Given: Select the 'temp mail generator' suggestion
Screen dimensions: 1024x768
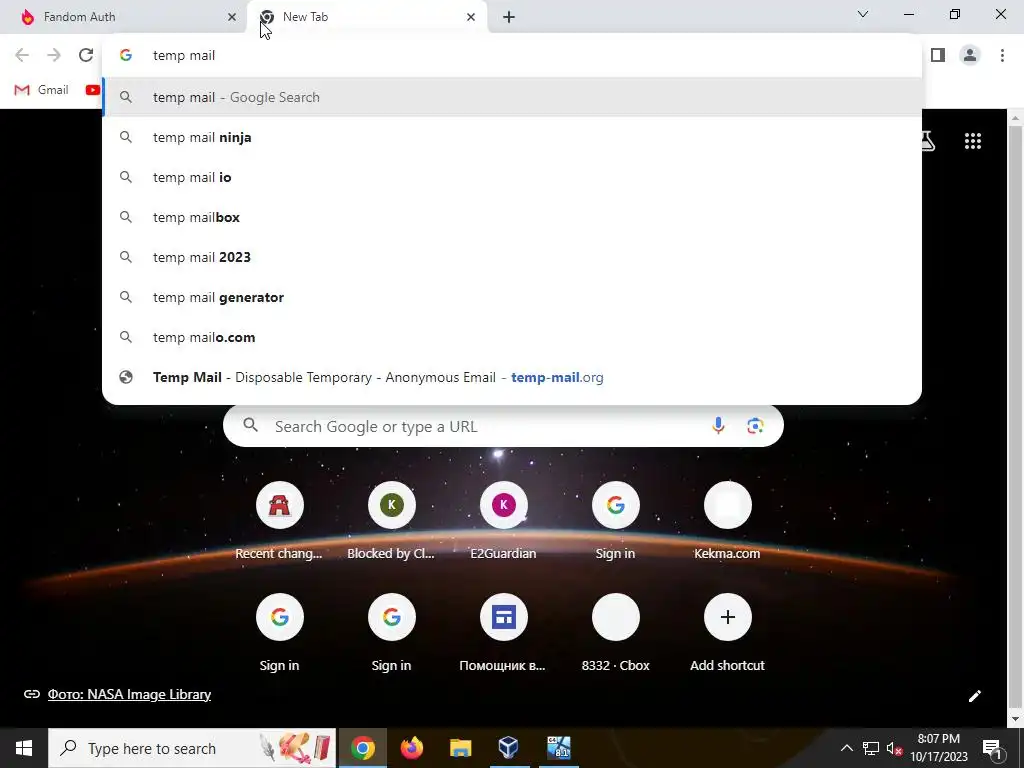Looking at the screenshot, I should point(512,297).
